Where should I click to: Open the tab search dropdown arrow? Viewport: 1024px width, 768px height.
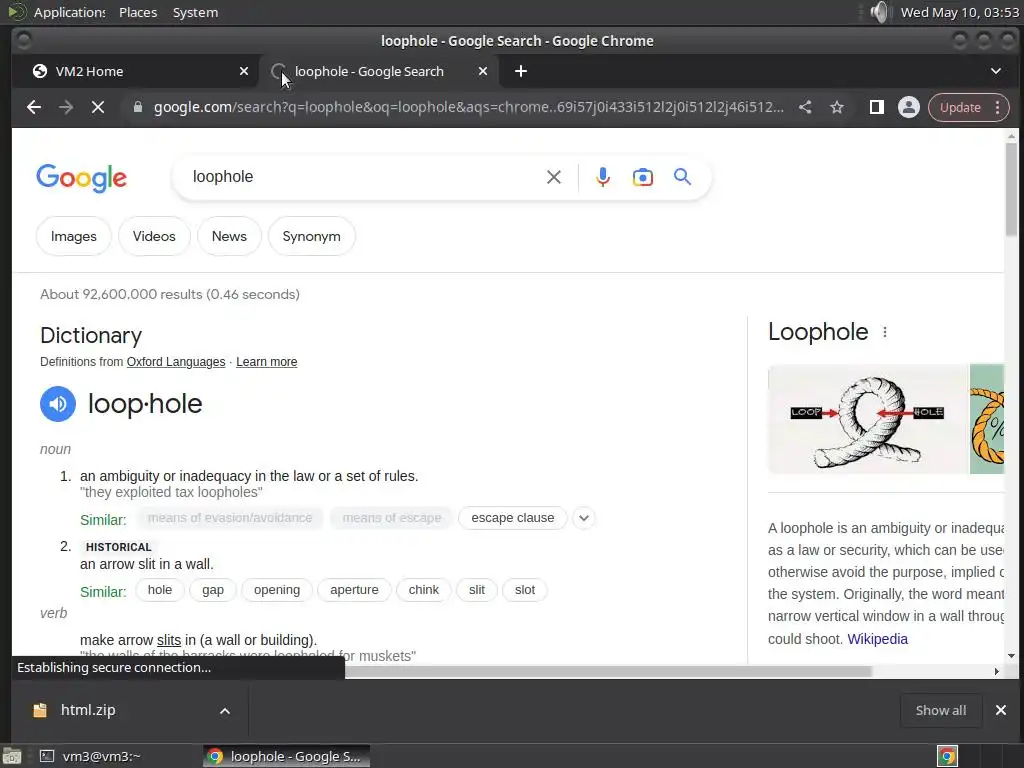click(996, 71)
